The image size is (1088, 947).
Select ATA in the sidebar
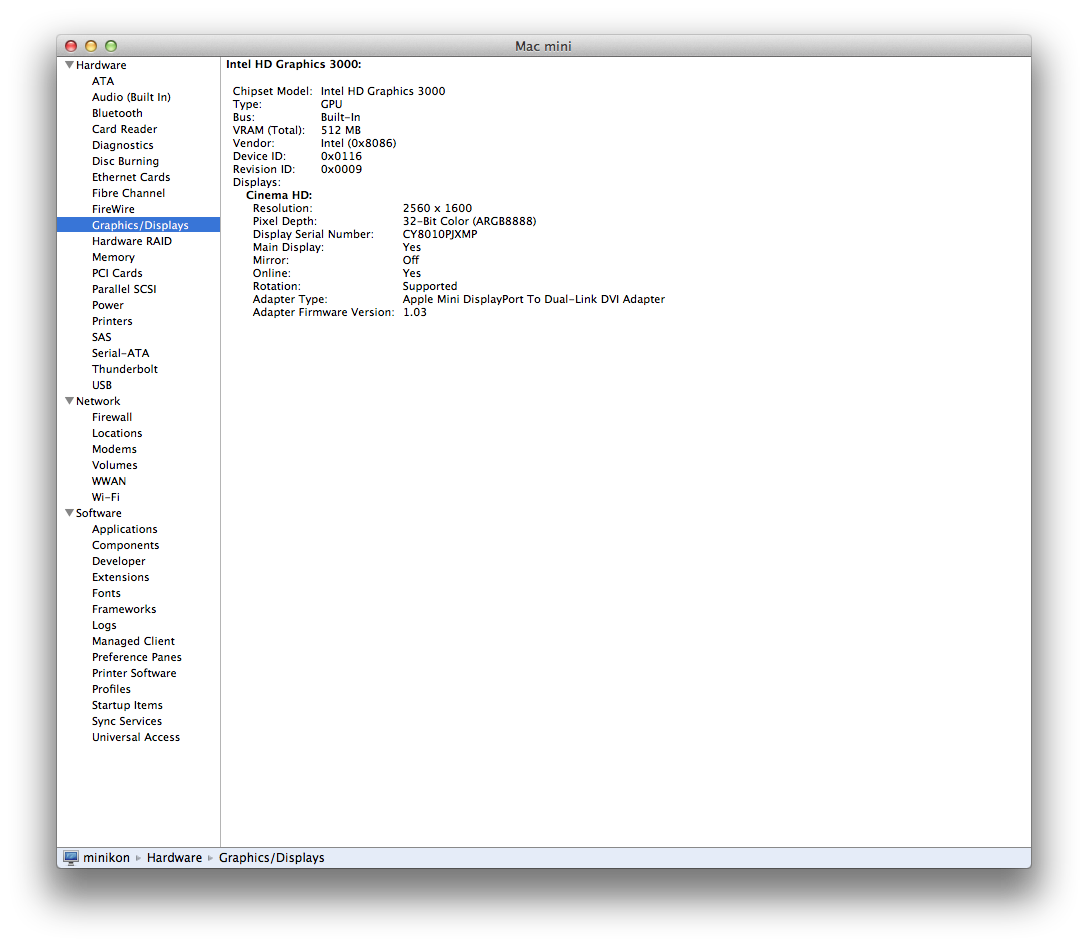[103, 81]
